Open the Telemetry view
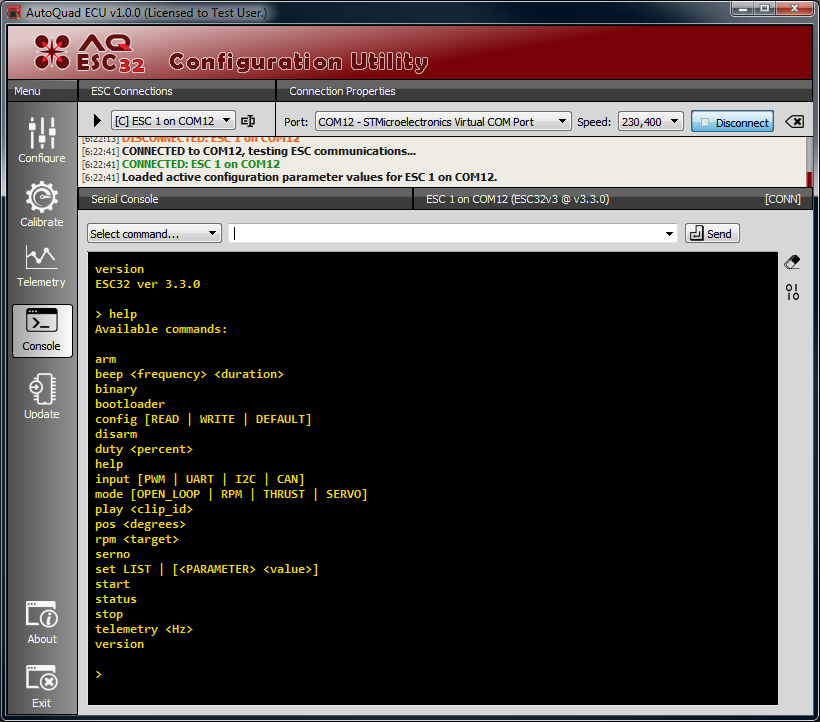 click(41, 266)
